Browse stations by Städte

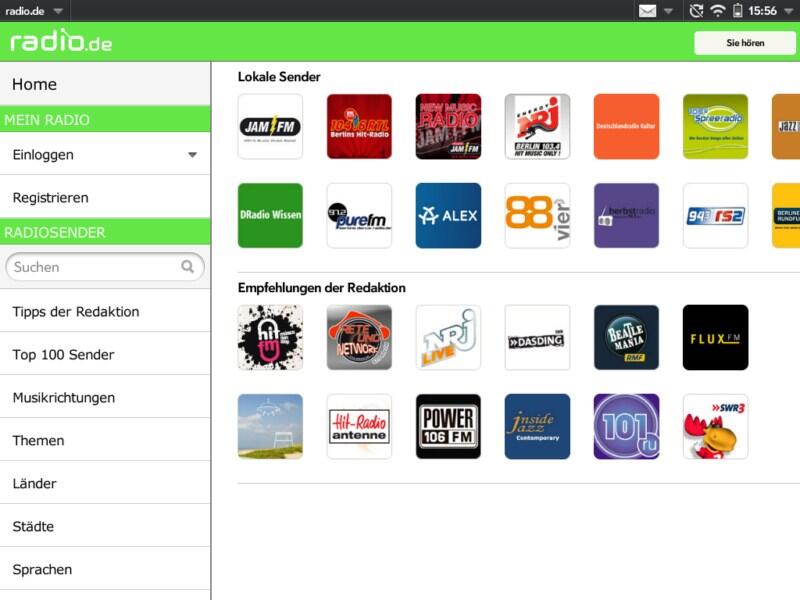105,526
